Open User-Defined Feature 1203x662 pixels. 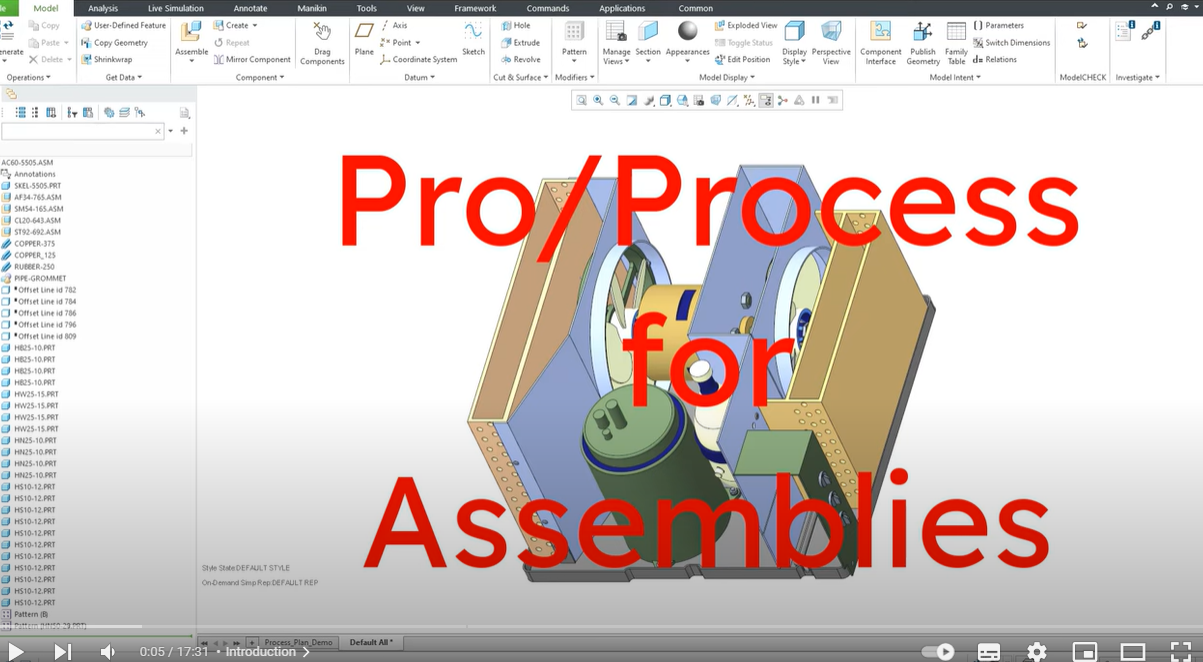pyautogui.click(x=123, y=25)
